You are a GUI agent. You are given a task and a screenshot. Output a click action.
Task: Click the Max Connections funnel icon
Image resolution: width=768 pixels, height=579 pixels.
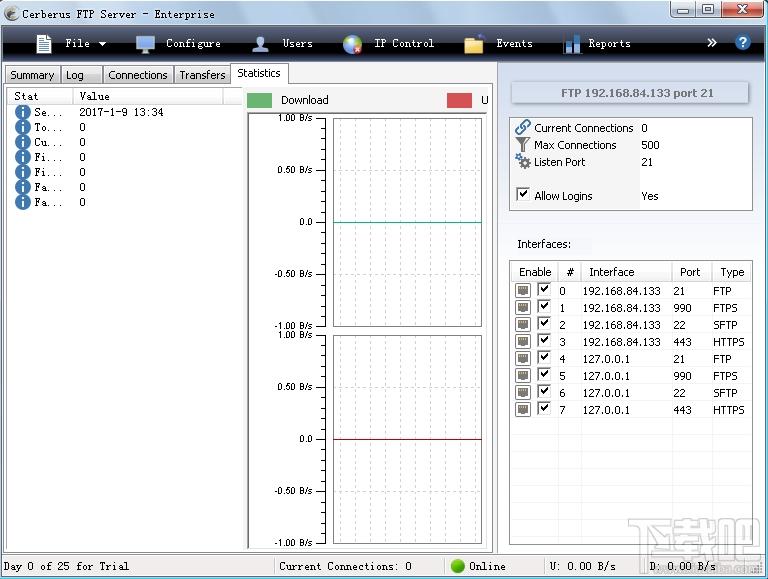coord(523,145)
